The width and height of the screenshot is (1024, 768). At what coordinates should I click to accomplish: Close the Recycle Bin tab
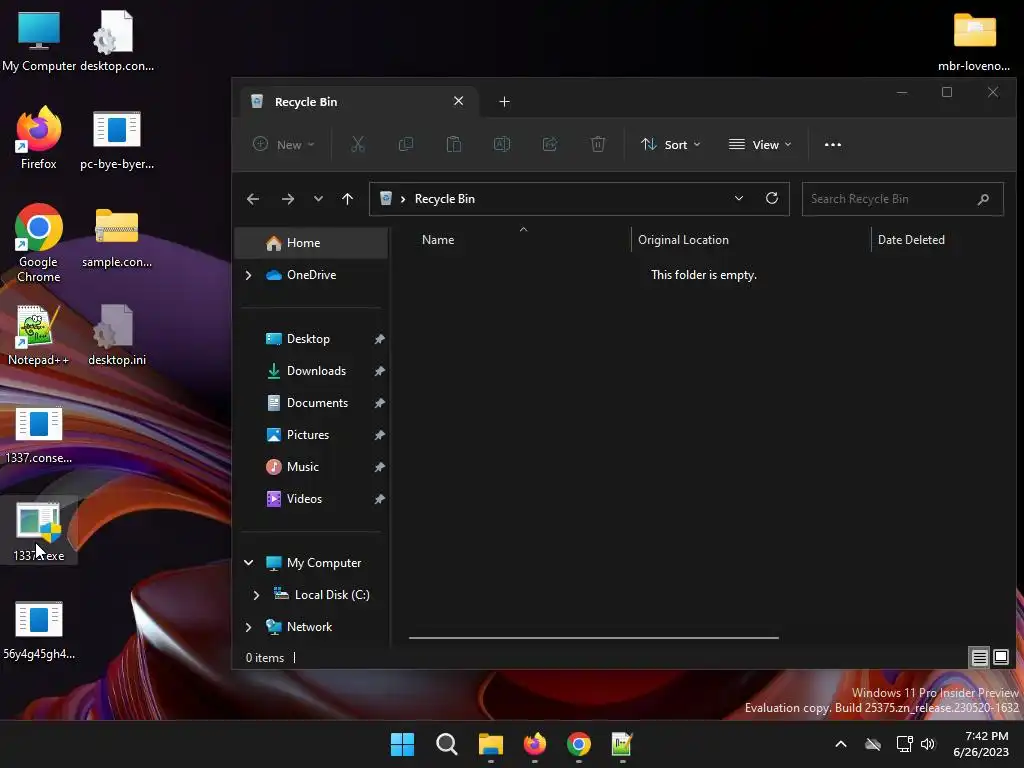pyautogui.click(x=458, y=101)
